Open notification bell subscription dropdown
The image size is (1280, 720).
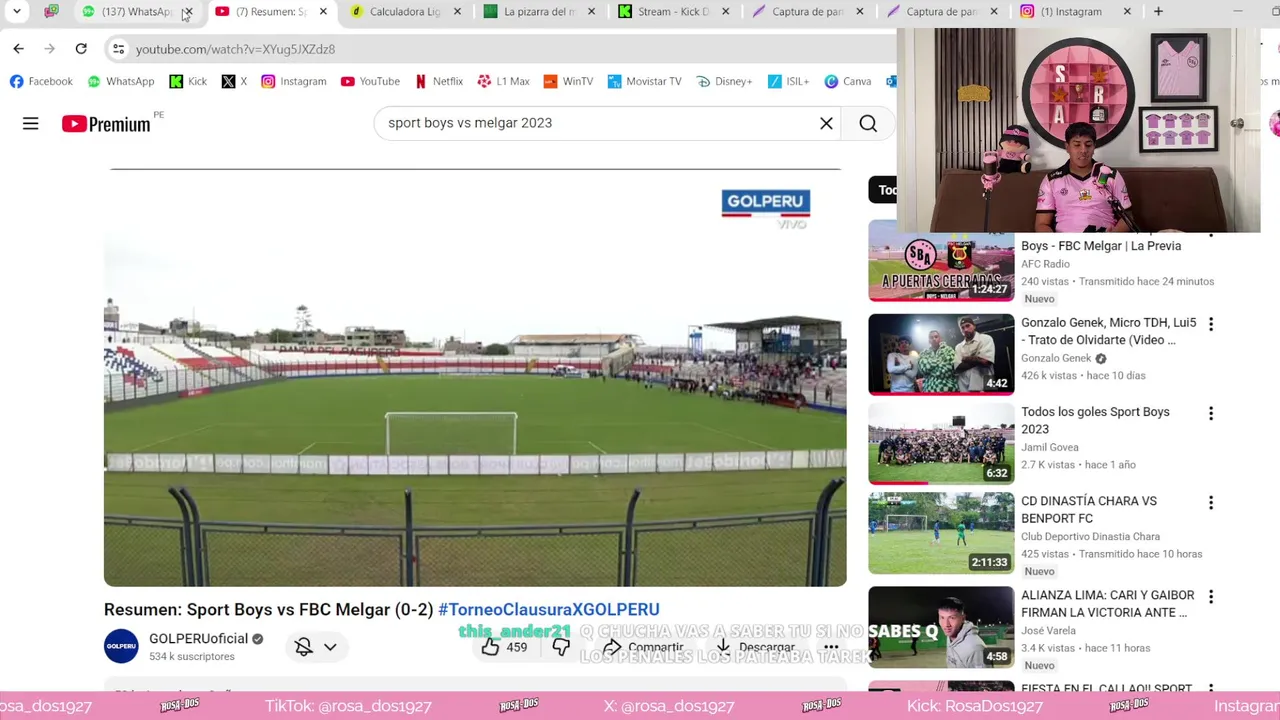click(316, 647)
